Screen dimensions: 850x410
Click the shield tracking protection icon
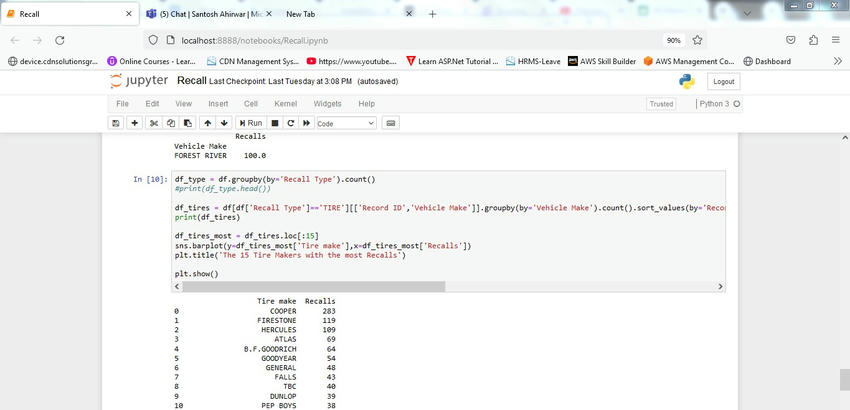[x=153, y=40]
